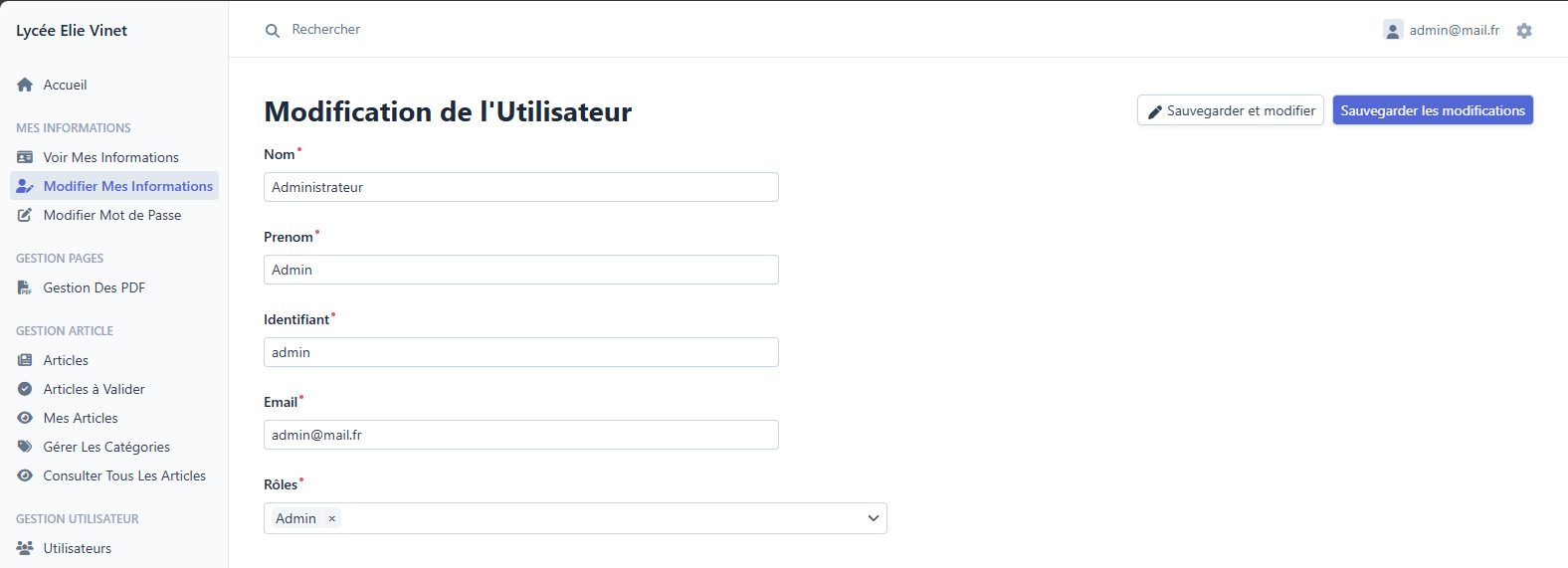The width and height of the screenshot is (1568, 568).
Task: Click the Lycée Elie Vinet site title
Action: [x=72, y=31]
